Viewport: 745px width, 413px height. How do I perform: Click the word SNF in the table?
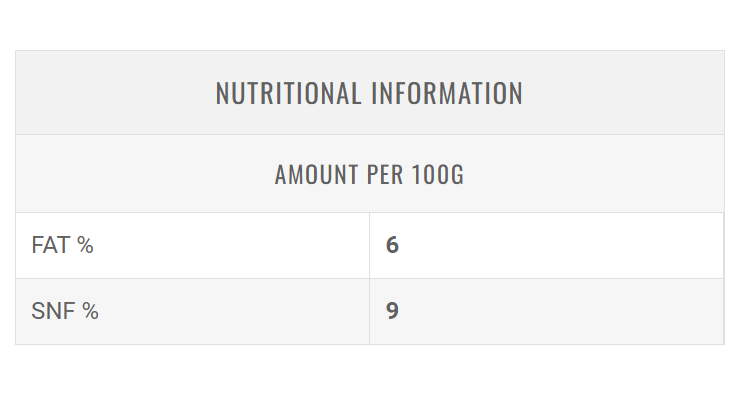tap(54, 311)
